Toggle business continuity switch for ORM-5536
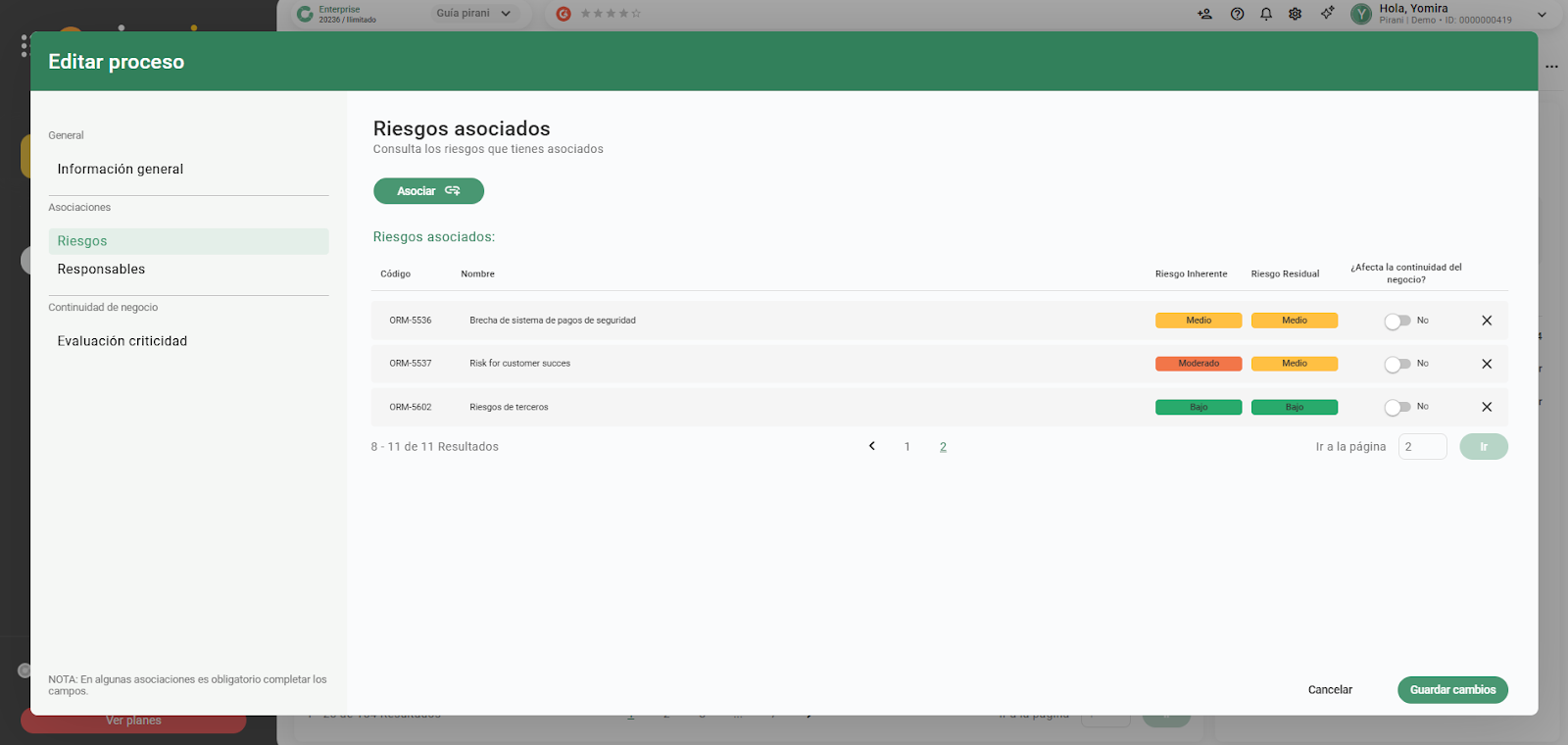Screen dimensions: 1568x745 [1397, 321]
